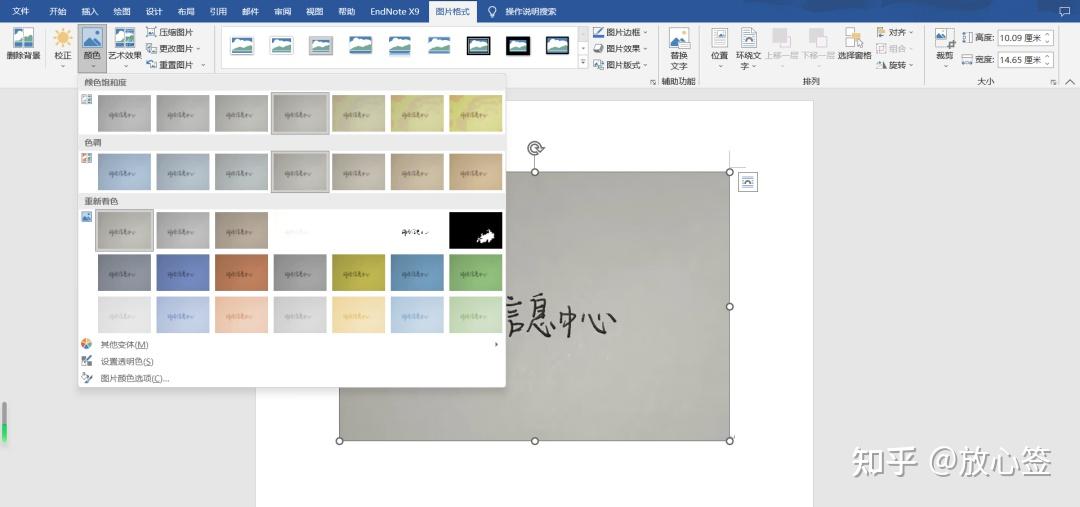Expand the picture styles gallery more arrow

point(583,63)
